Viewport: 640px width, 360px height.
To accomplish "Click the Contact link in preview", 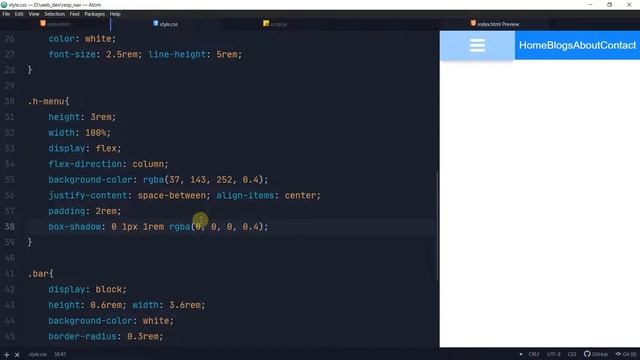I will [618, 45].
